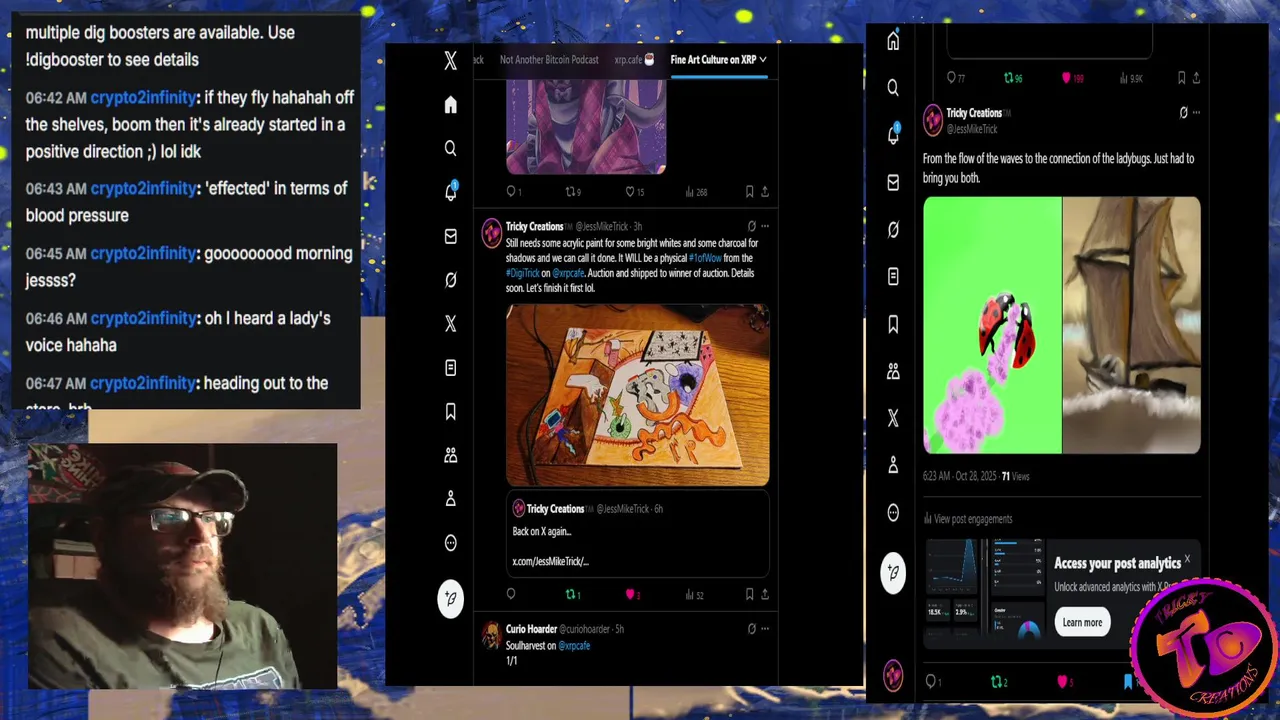Click the X logo atop the feed window sidebar
Screen dimensions: 1280x720
click(450, 61)
